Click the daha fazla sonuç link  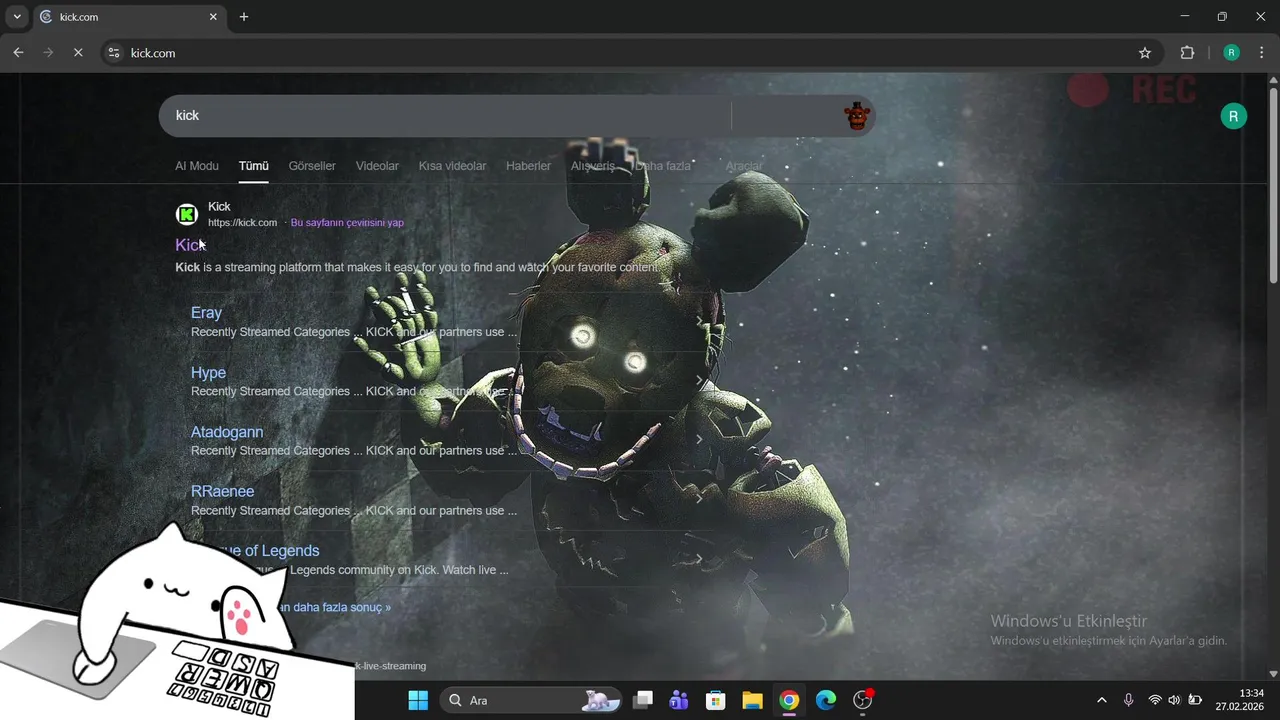click(x=334, y=607)
